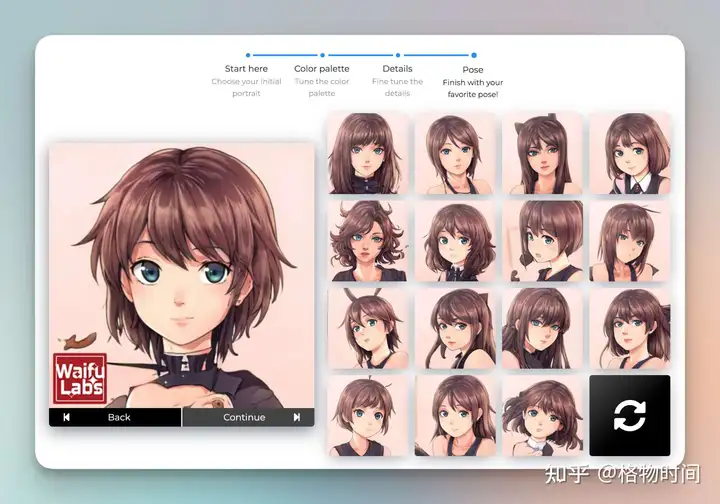The width and height of the screenshot is (720, 504).
Task: Click the Back button
Action: [x=115, y=417]
